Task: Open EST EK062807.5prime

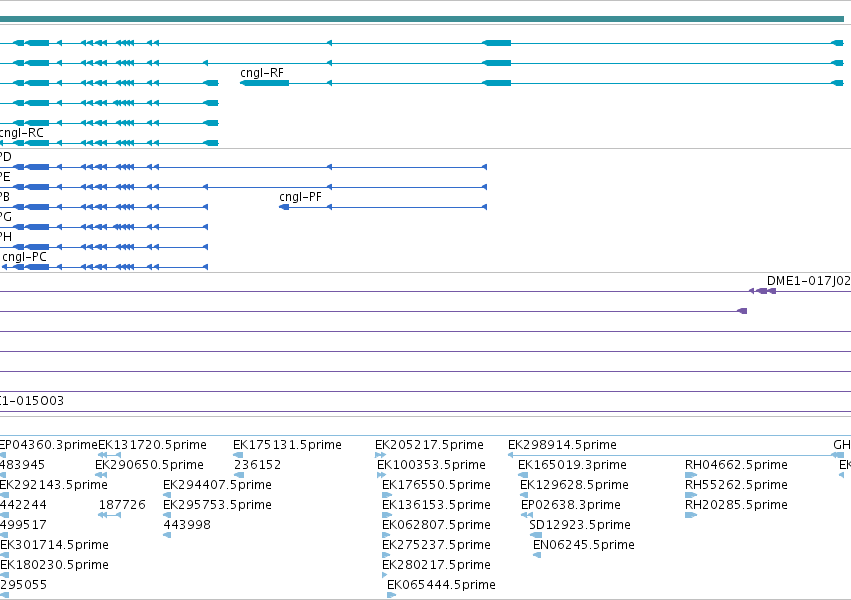Action: coord(436,525)
